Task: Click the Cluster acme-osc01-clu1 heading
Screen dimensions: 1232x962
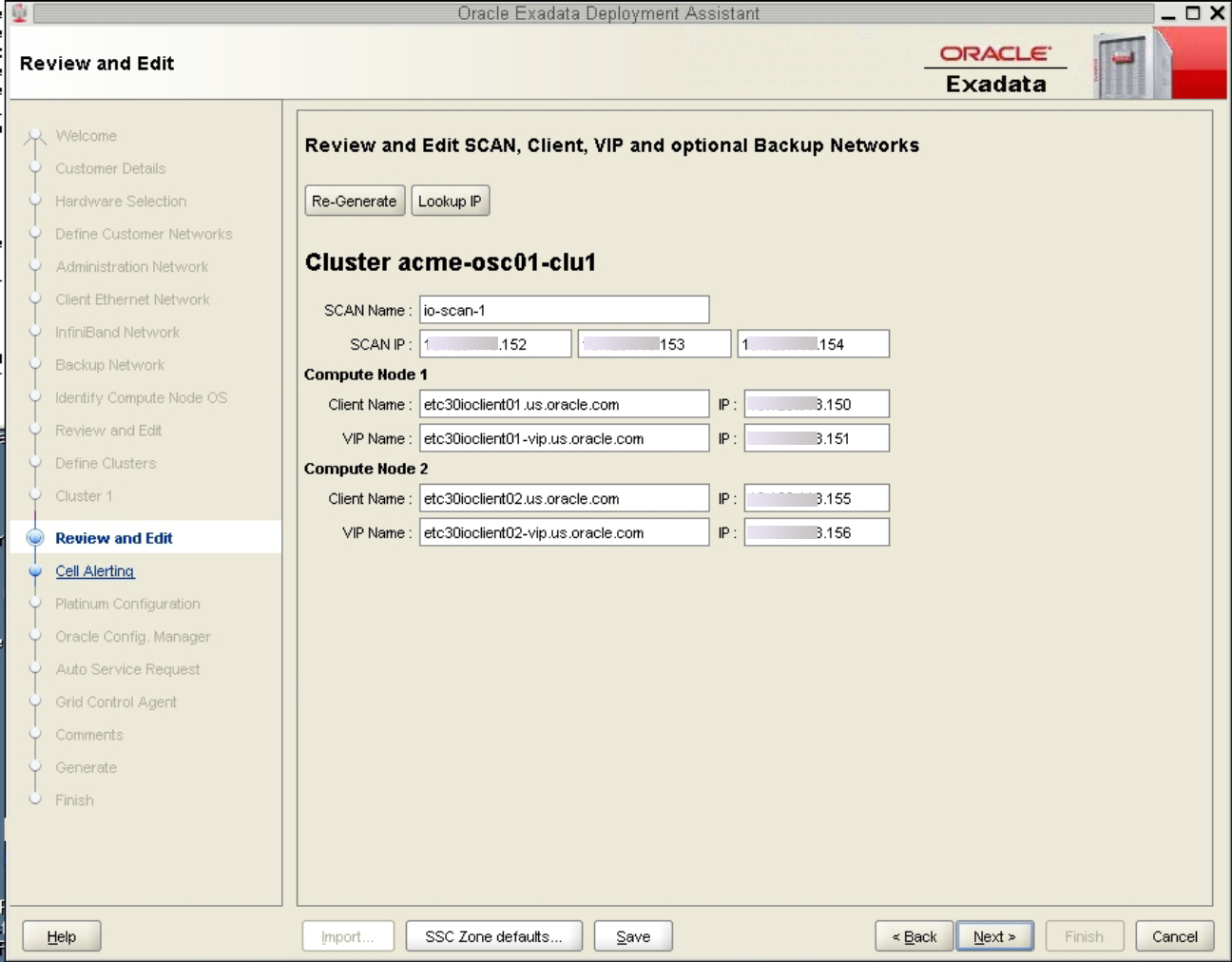Action: pyautogui.click(x=451, y=262)
